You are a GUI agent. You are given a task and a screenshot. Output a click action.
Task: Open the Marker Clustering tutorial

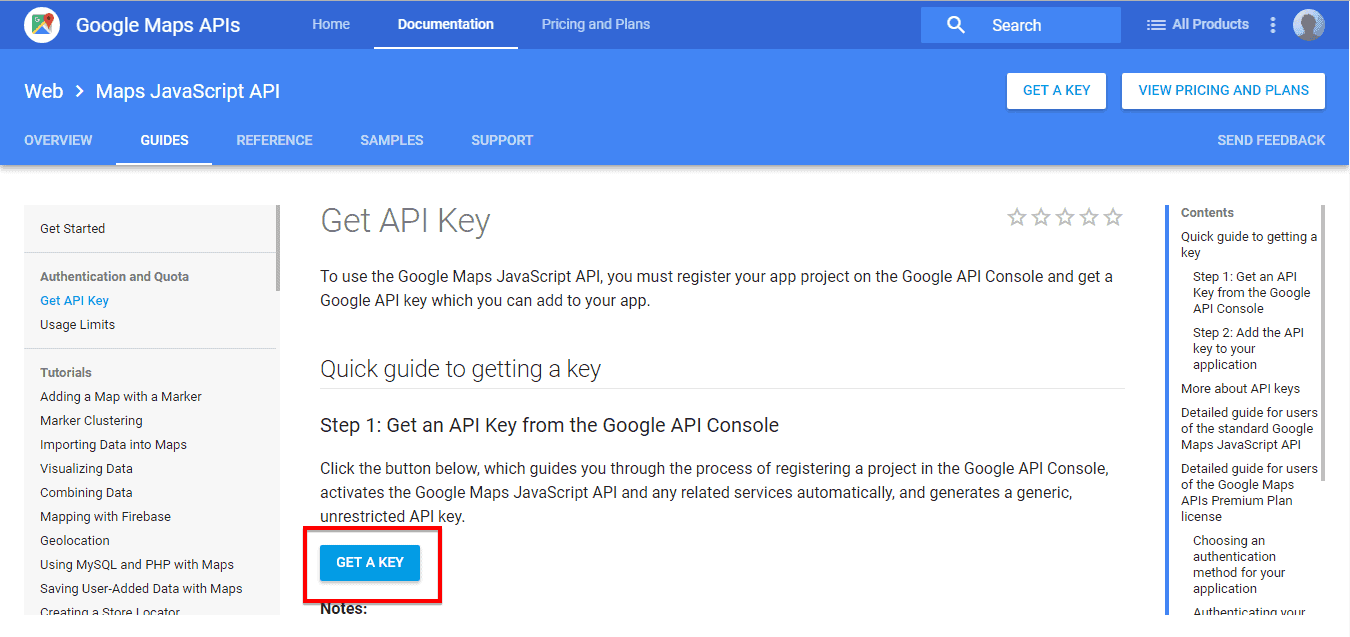click(91, 421)
